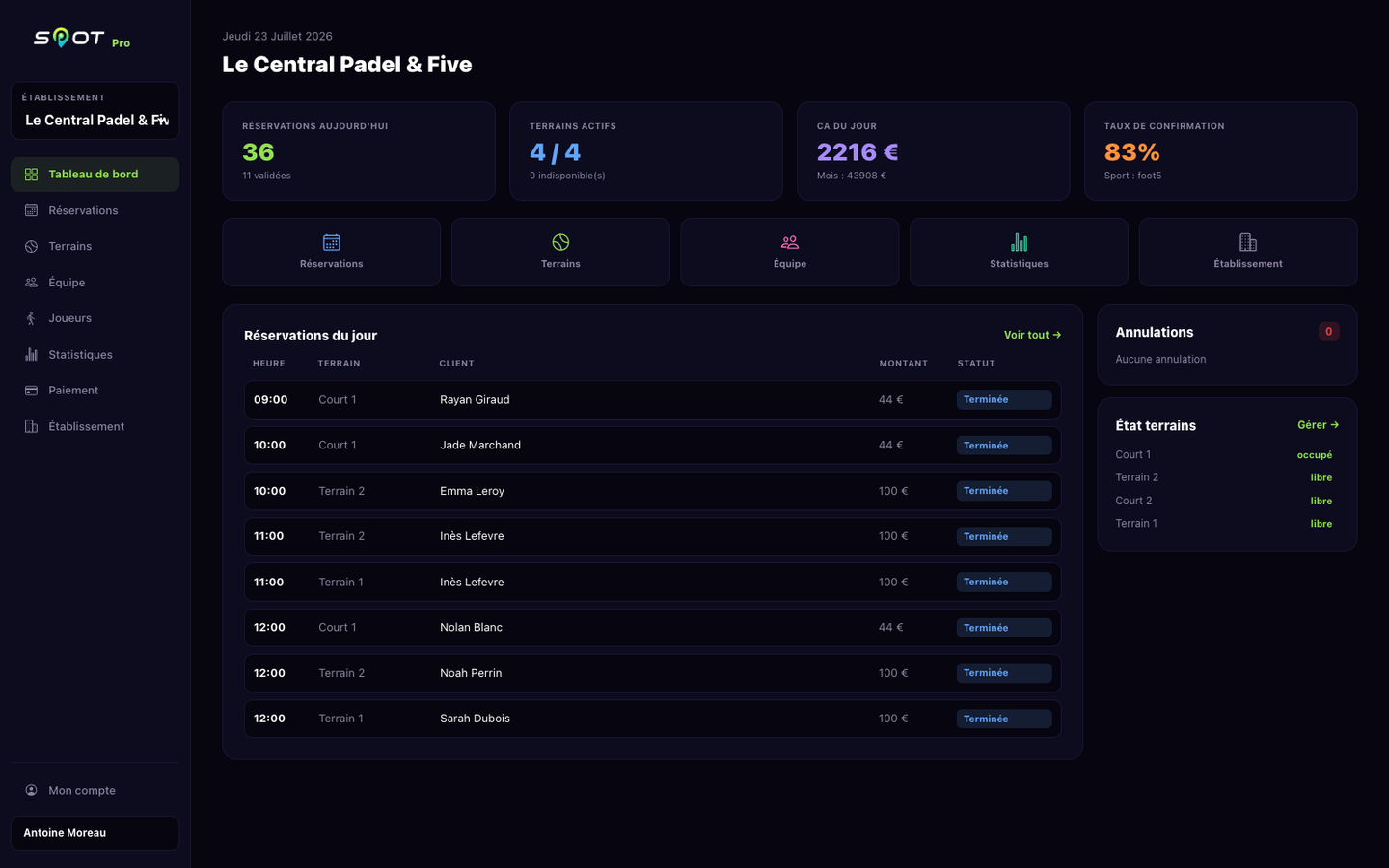Select the Terminée status on Sarah Dubois row

point(1004,719)
